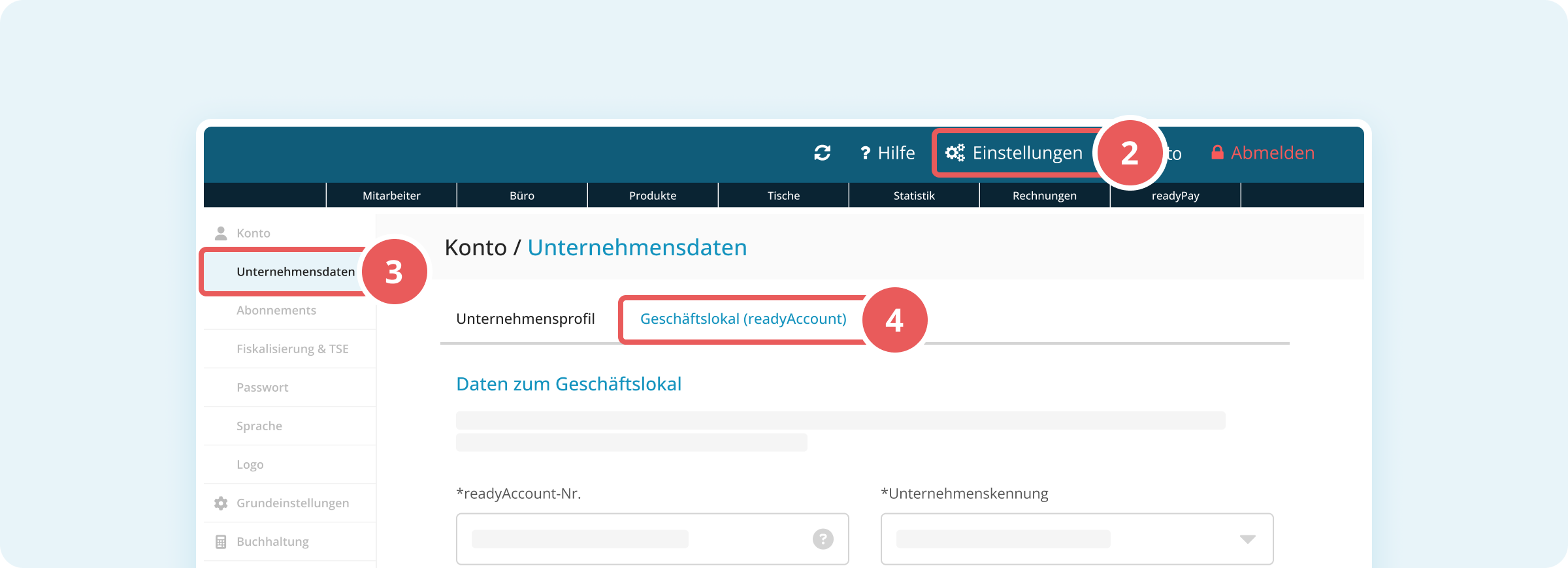Viewport: 1568px width, 568px height.
Task: Click the Daten zum Geschäftslokal heading
Action: 568,384
